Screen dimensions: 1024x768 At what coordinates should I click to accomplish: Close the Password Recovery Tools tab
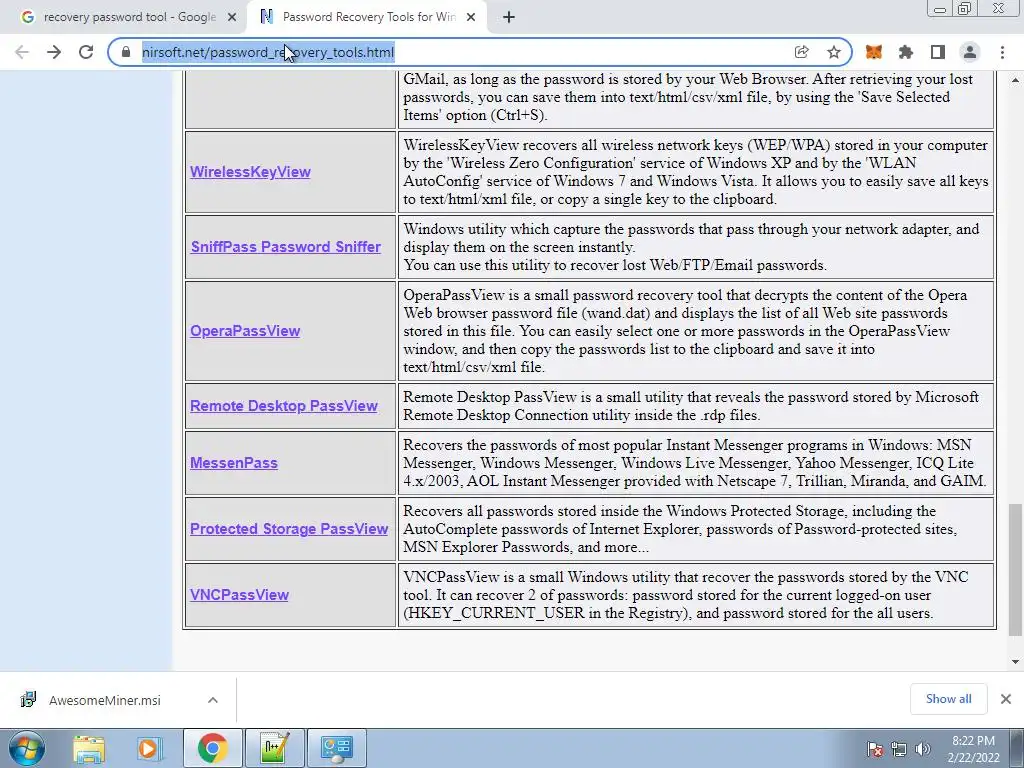click(471, 18)
